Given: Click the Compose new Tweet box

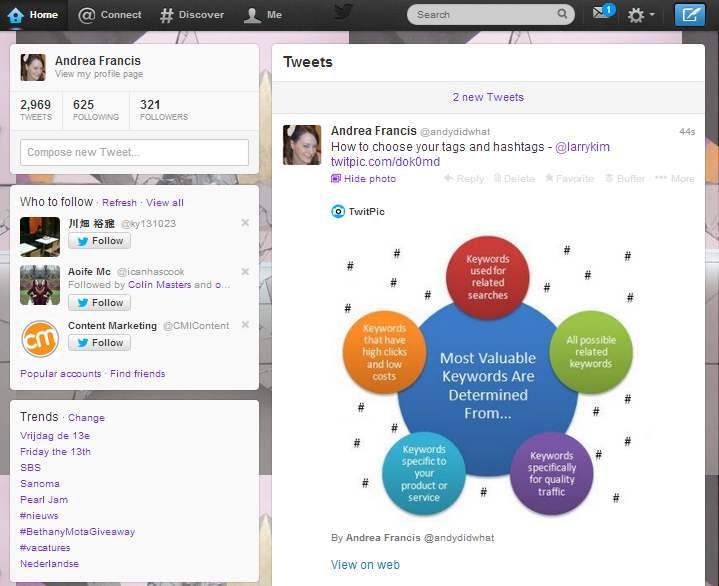Looking at the screenshot, I should 134,152.
